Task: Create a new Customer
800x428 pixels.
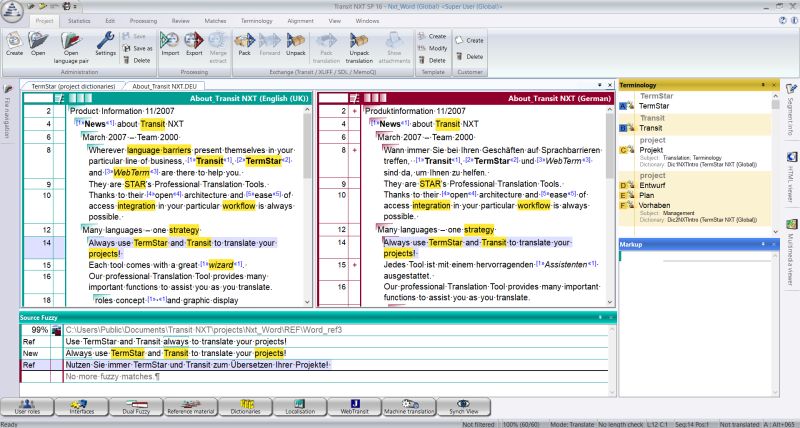Action: [x=469, y=40]
